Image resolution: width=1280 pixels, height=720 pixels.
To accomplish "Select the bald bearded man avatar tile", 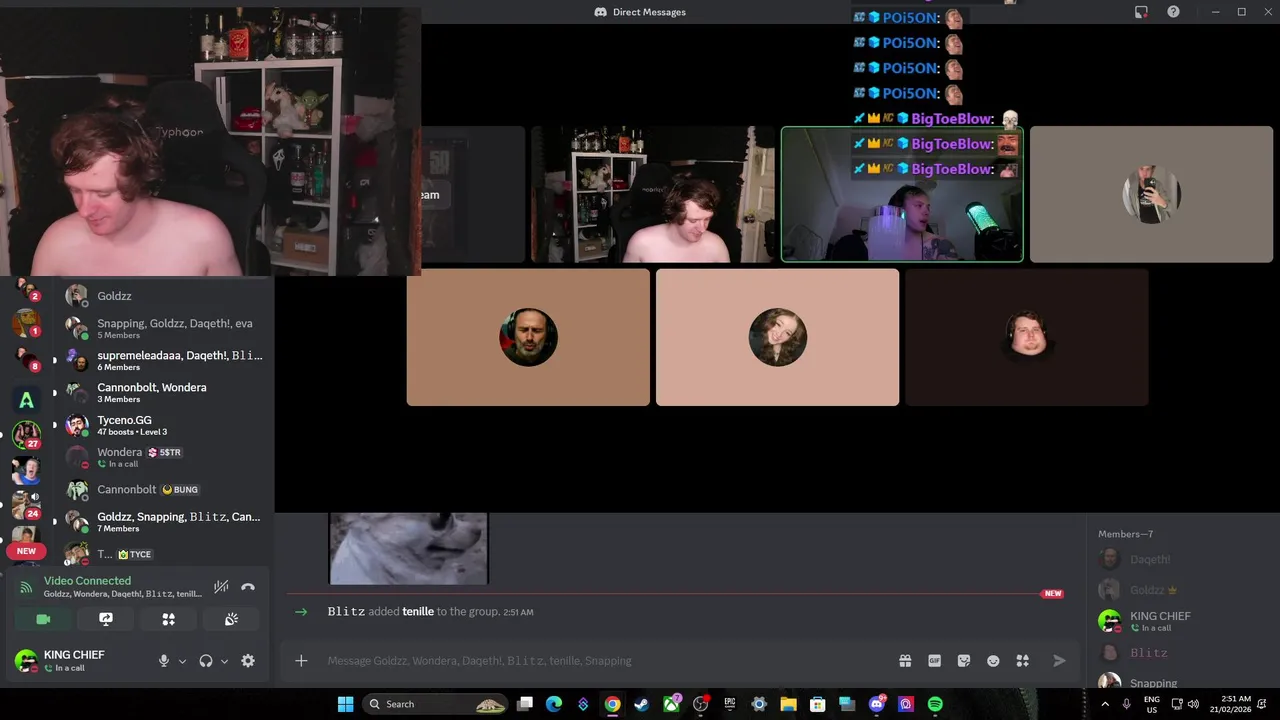I will pyautogui.click(x=528, y=337).
